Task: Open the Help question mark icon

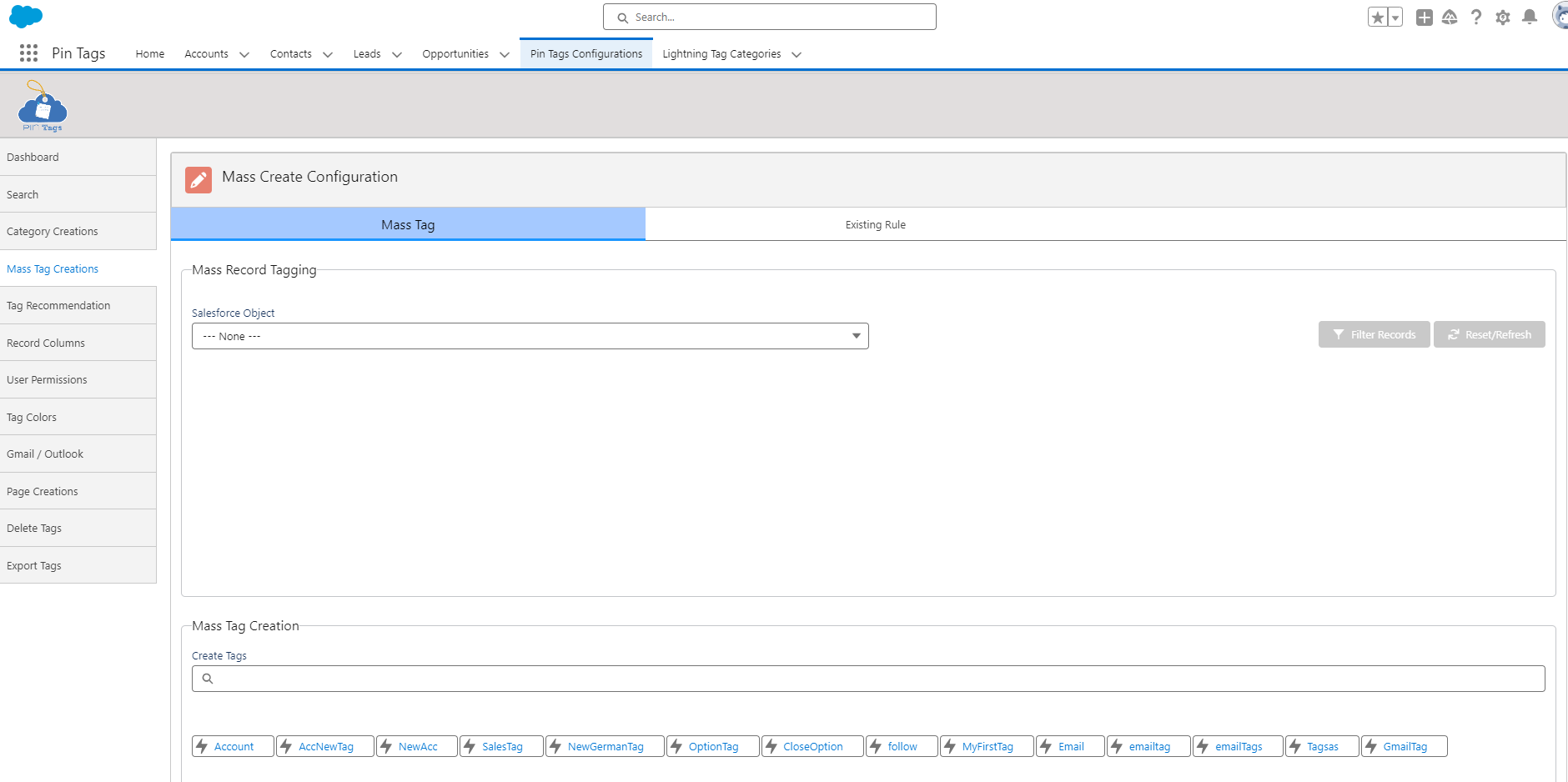Action: (1476, 18)
